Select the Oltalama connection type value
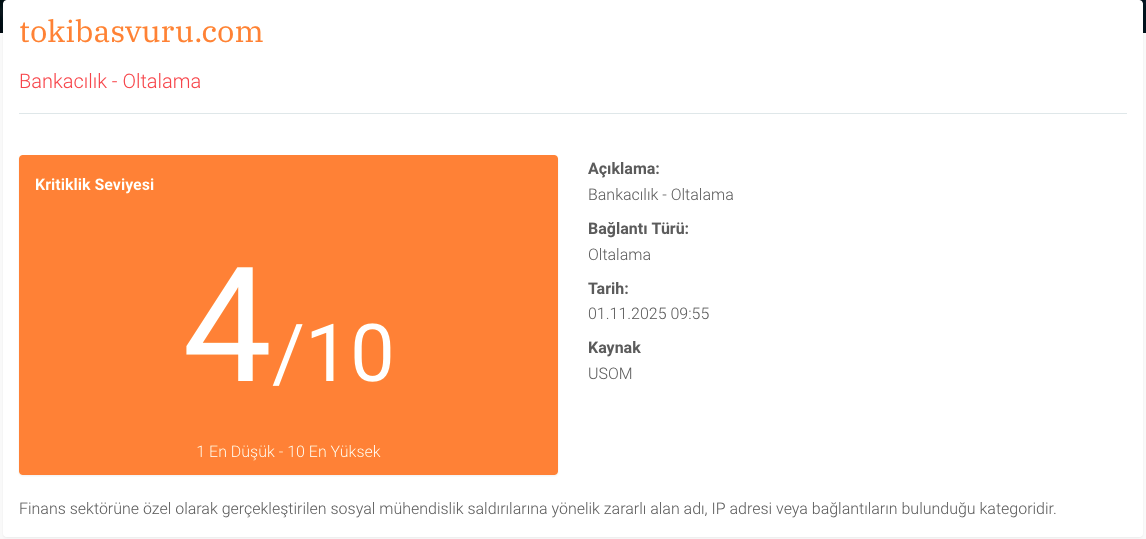Viewport: 1146px width, 539px height. 619,255
